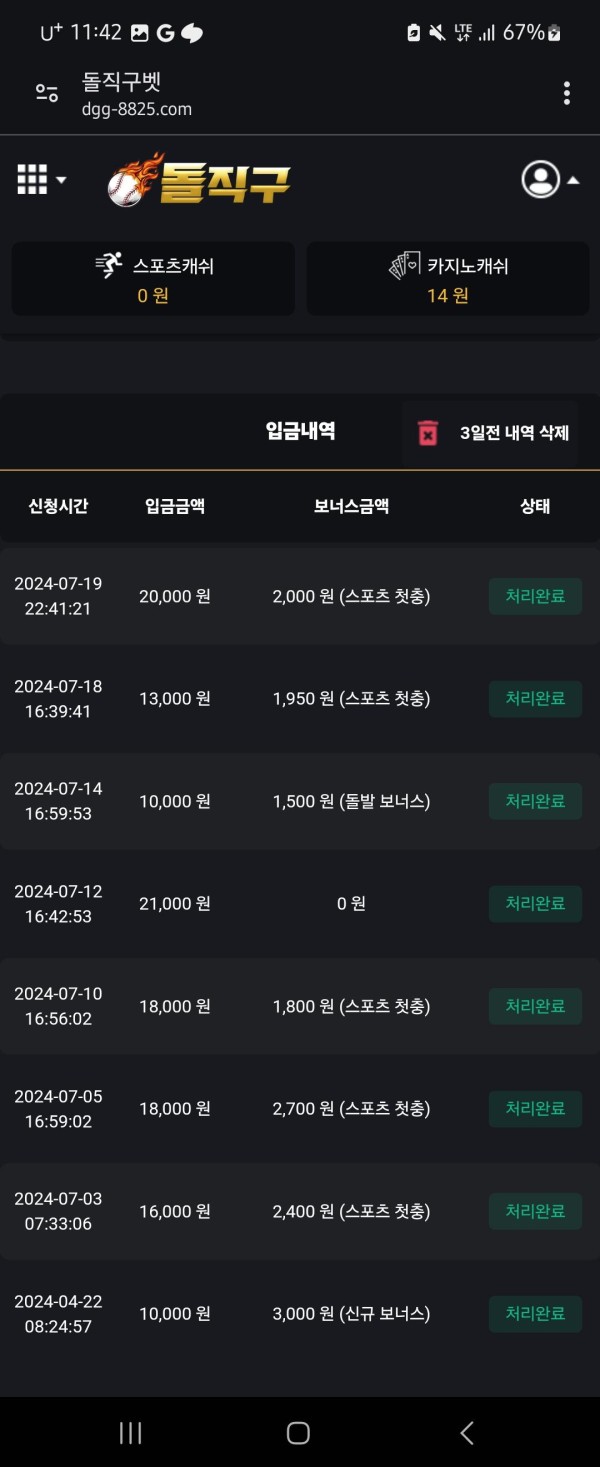Tap the site settings icon near URL

(47, 94)
